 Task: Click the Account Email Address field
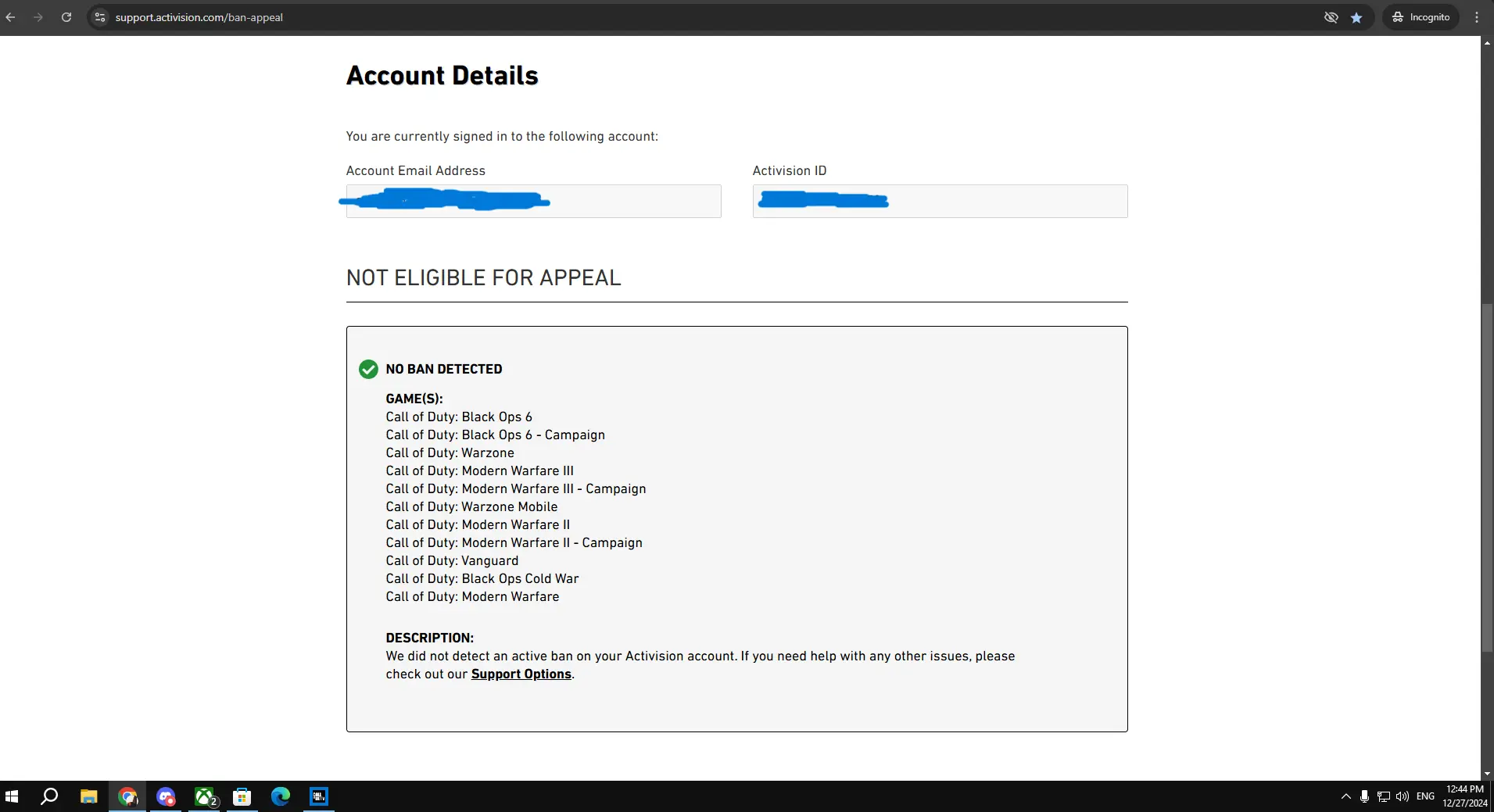533,202
